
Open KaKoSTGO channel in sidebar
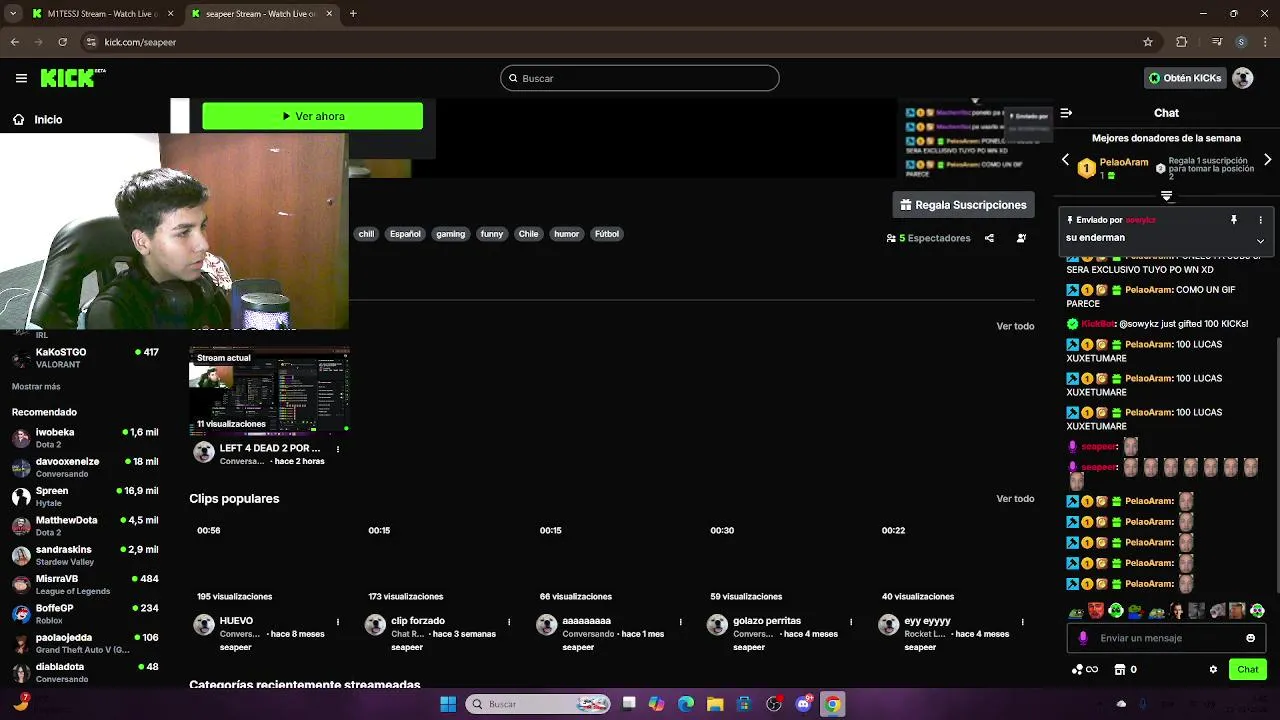pyautogui.click(x=85, y=358)
